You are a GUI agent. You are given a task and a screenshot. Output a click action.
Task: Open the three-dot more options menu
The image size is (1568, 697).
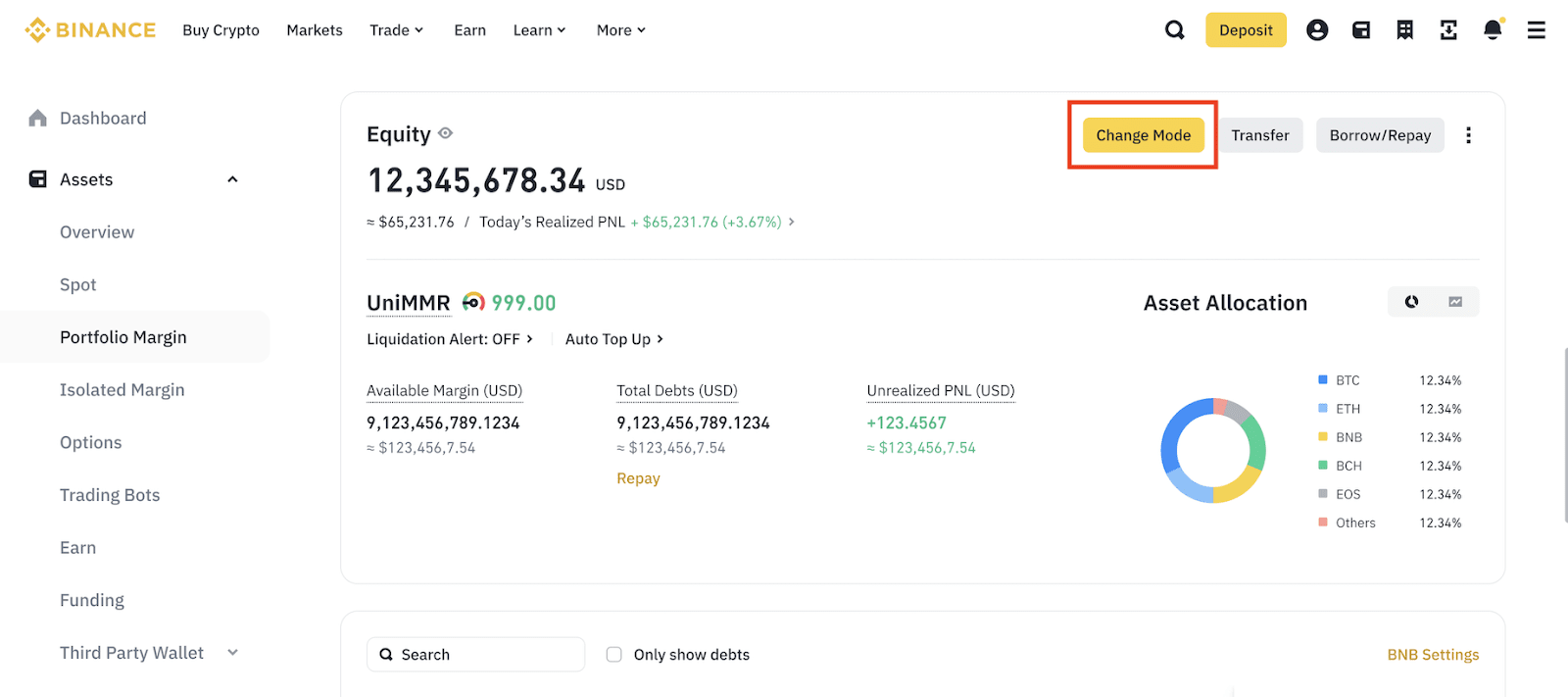tap(1468, 135)
